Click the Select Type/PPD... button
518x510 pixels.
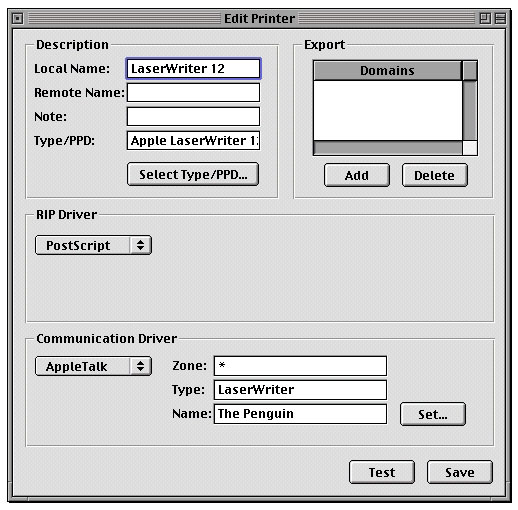193,174
